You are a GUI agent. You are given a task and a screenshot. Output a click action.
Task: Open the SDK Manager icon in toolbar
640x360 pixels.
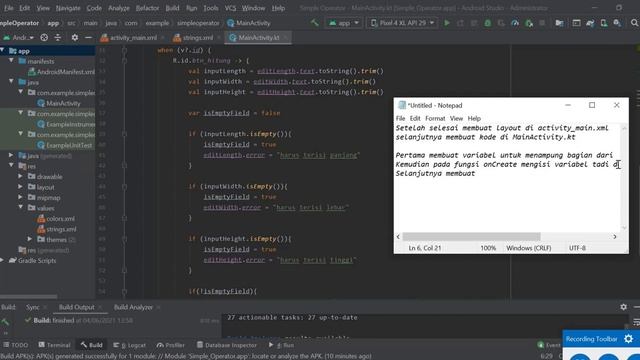(617, 23)
